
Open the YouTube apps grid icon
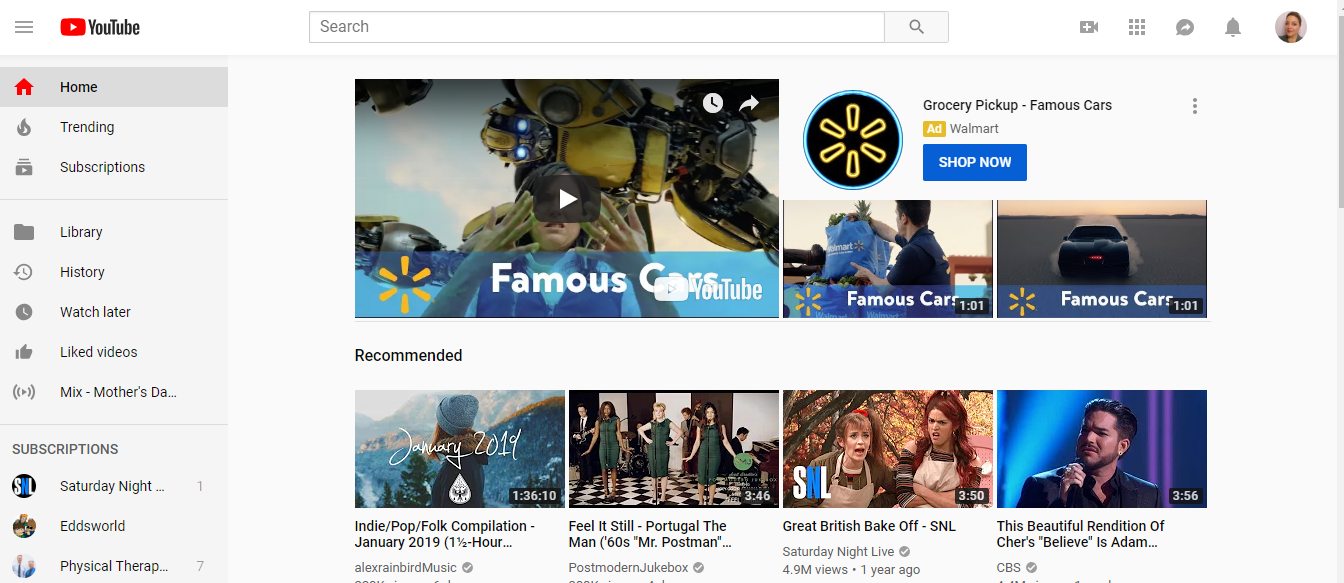click(x=1137, y=27)
